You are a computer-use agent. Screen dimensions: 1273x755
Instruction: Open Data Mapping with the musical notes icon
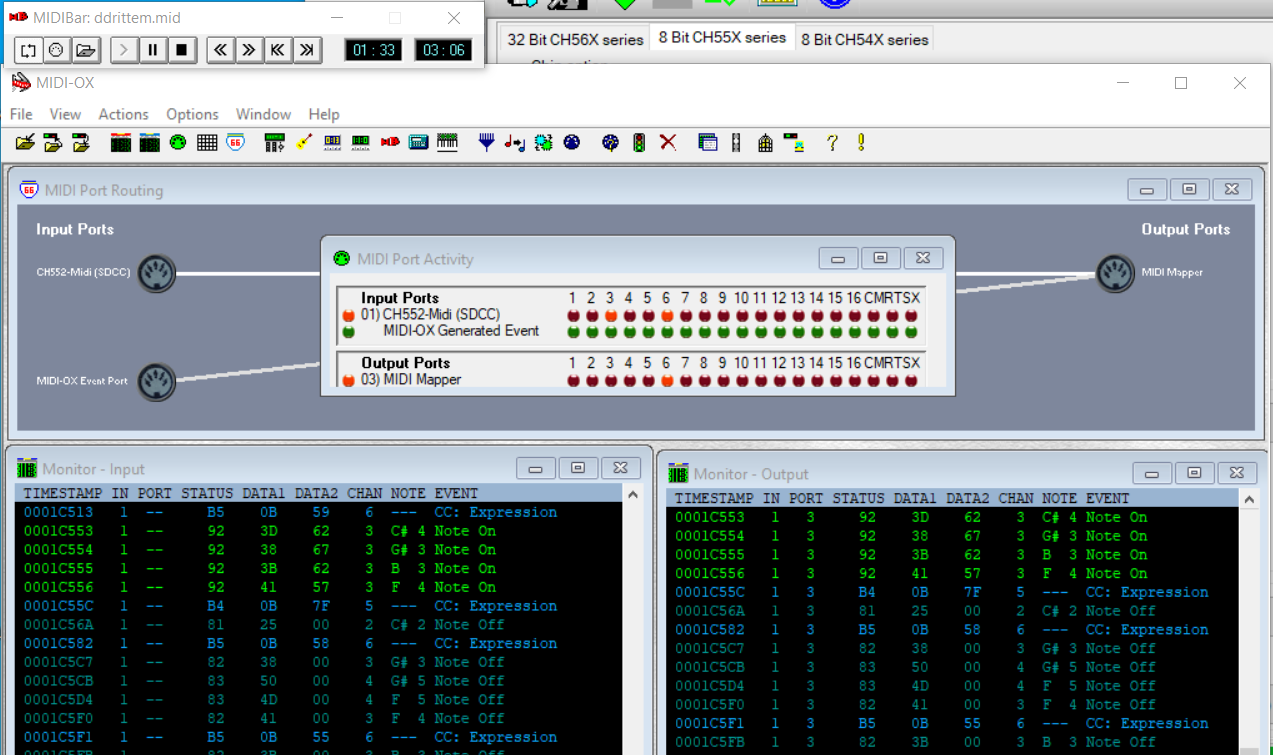[515, 143]
